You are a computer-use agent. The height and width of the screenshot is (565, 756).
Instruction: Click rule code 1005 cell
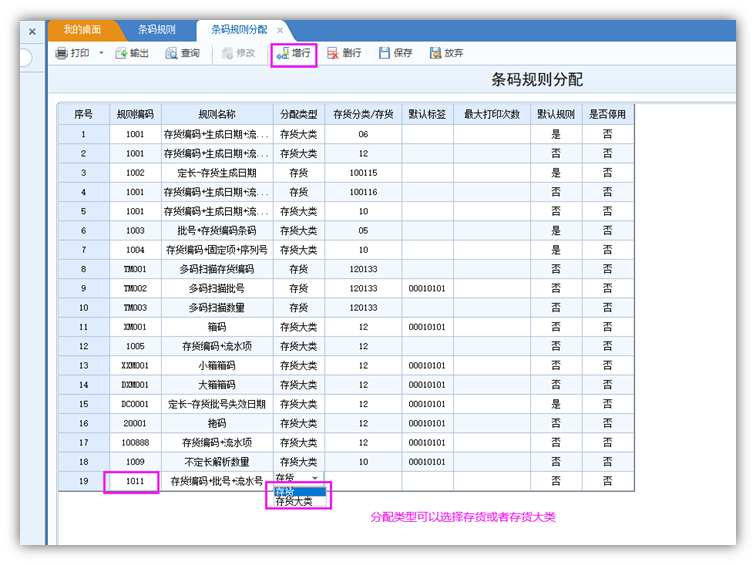[x=135, y=346]
